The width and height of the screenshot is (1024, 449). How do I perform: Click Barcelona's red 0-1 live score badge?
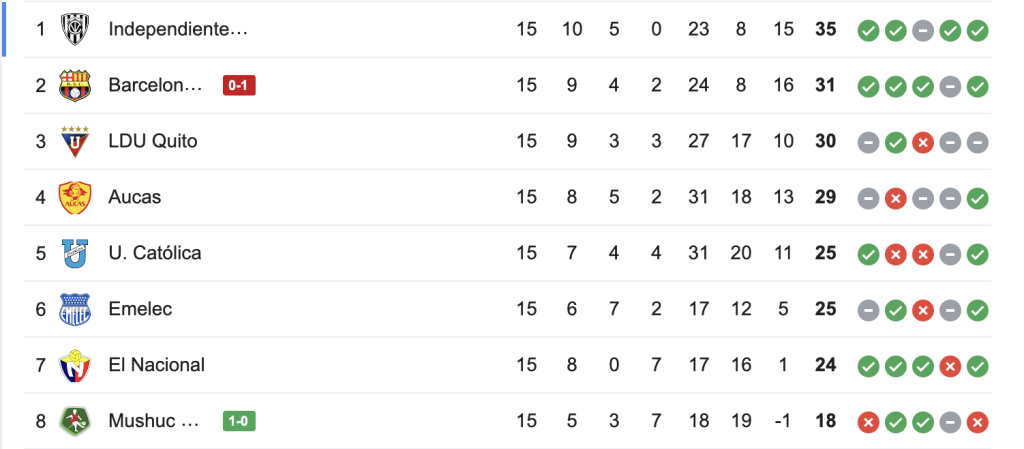pyautogui.click(x=240, y=86)
